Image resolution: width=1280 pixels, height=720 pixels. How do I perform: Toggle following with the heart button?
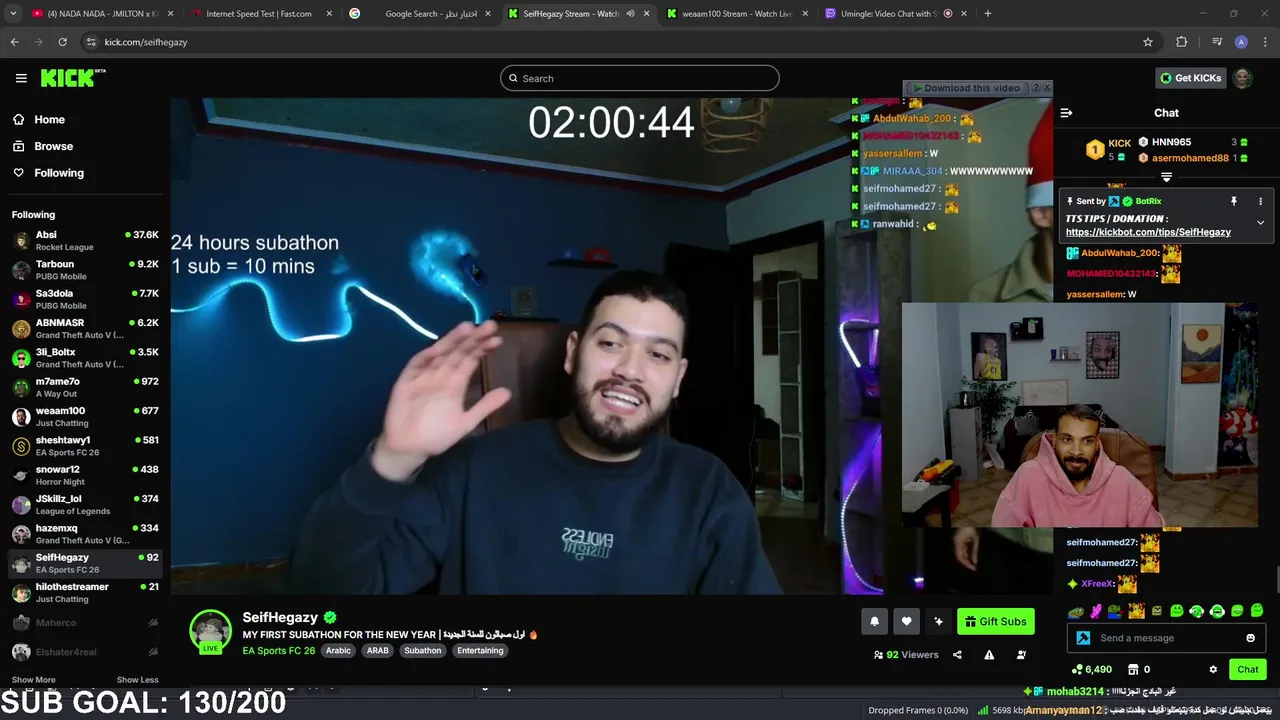pyautogui.click(x=906, y=621)
